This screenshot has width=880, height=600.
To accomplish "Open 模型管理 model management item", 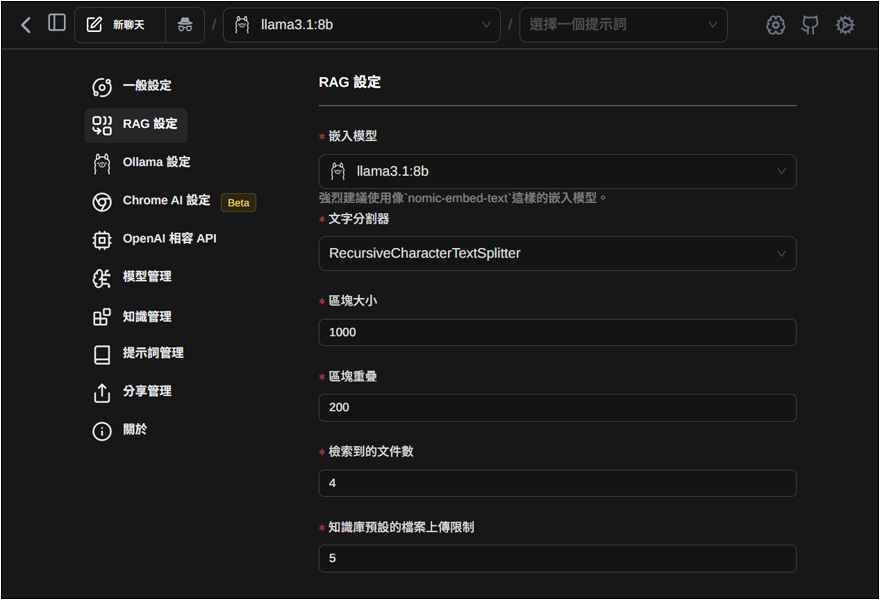I will [132, 277].
